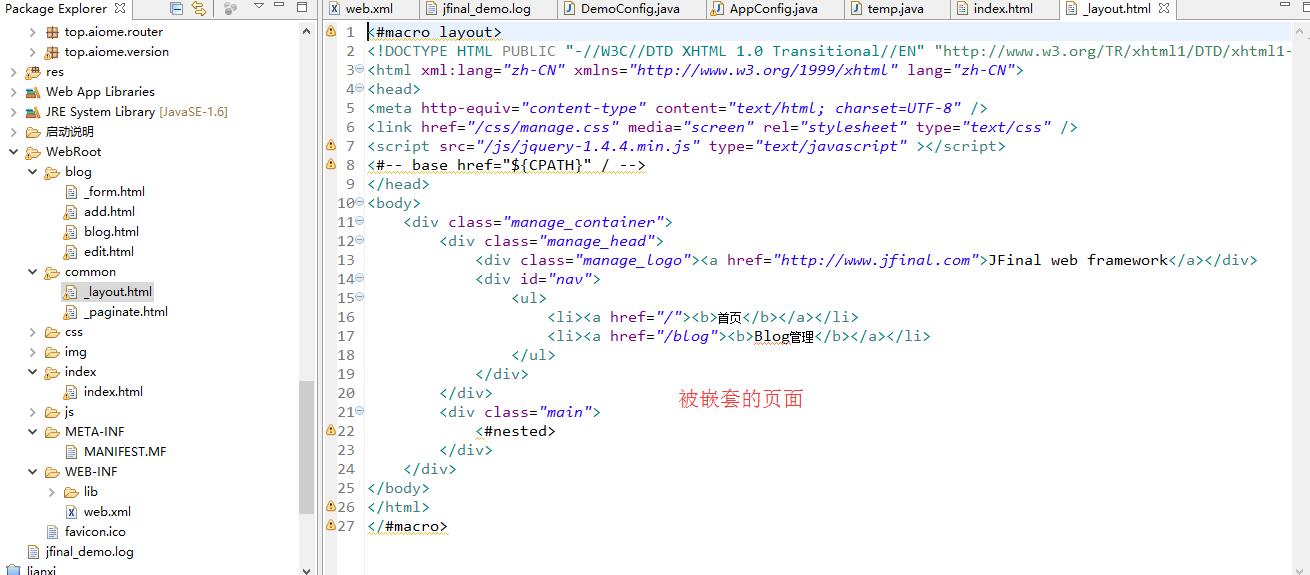Expand the res source folder
Viewport: 1310px width, 575px height.
point(13,72)
